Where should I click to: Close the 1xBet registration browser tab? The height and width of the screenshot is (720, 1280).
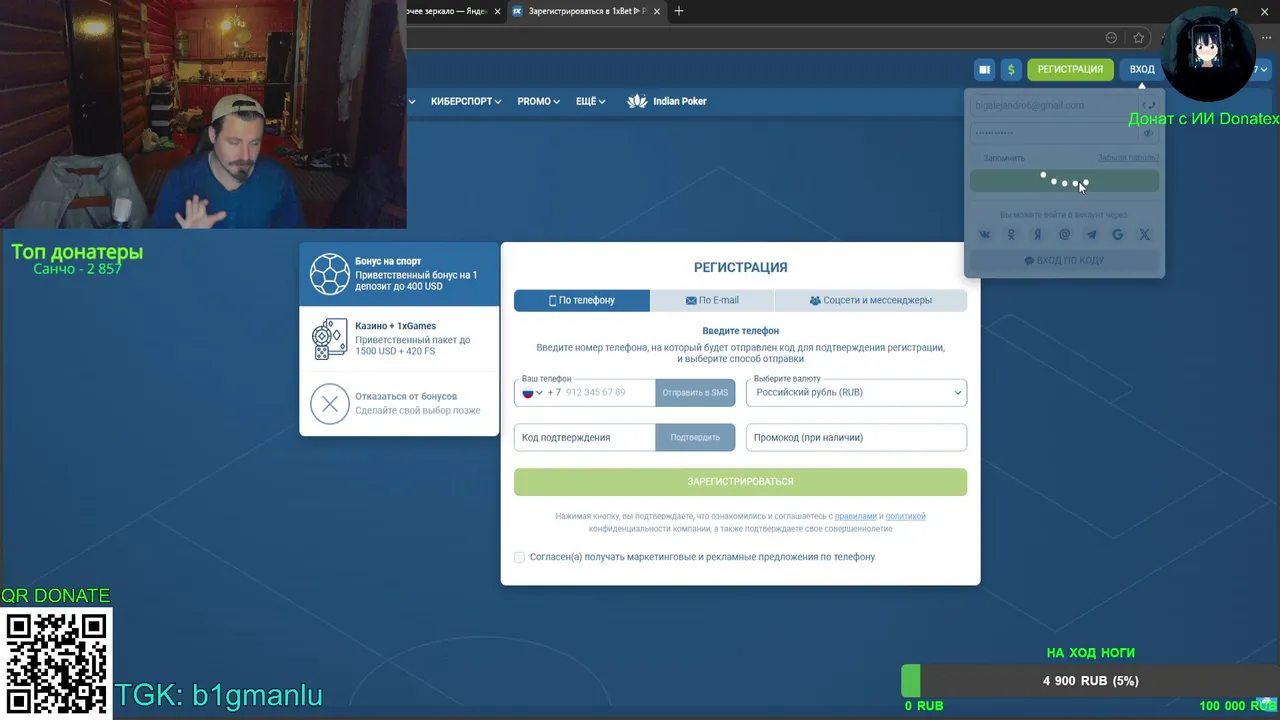pyautogui.click(x=658, y=12)
